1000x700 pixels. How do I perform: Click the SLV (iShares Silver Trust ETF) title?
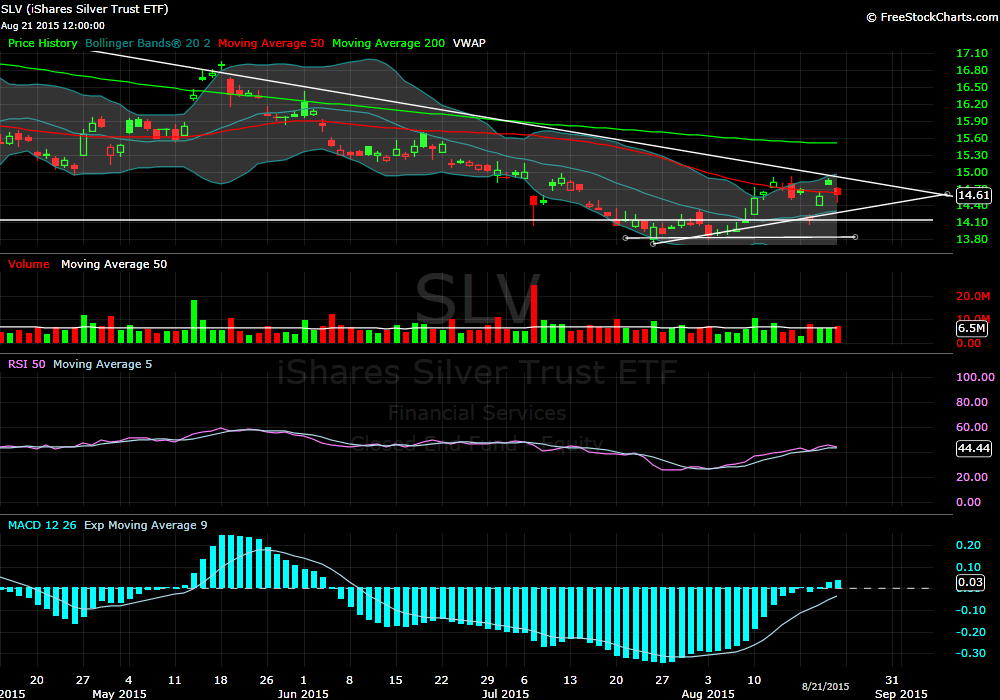tap(85, 9)
